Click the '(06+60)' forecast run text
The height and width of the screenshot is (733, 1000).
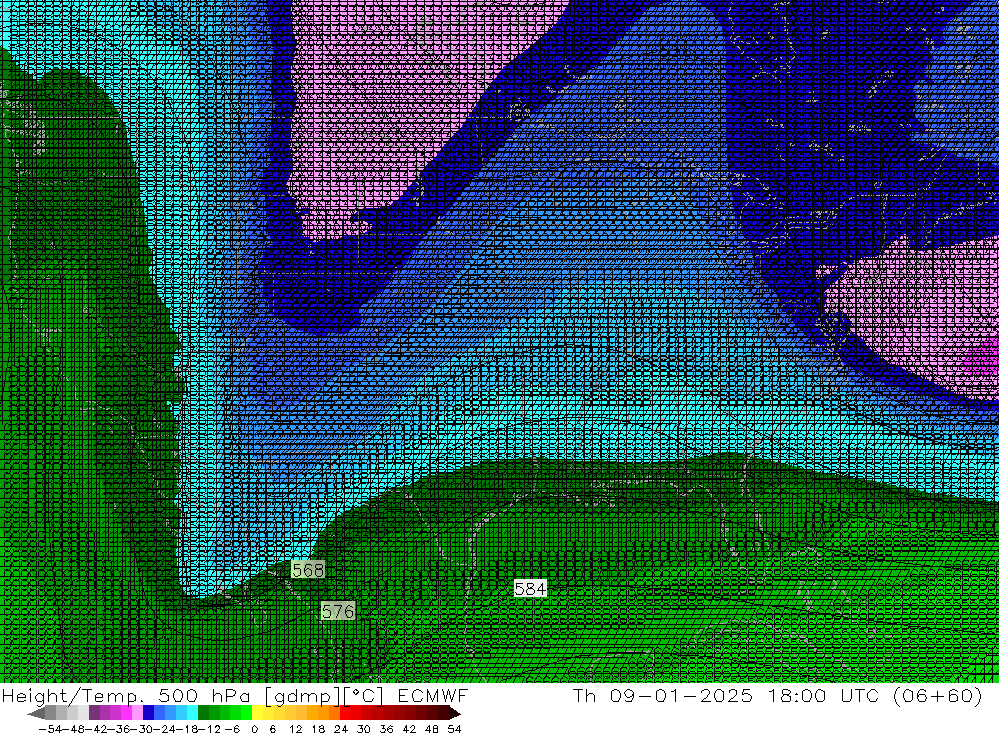[x=938, y=696]
